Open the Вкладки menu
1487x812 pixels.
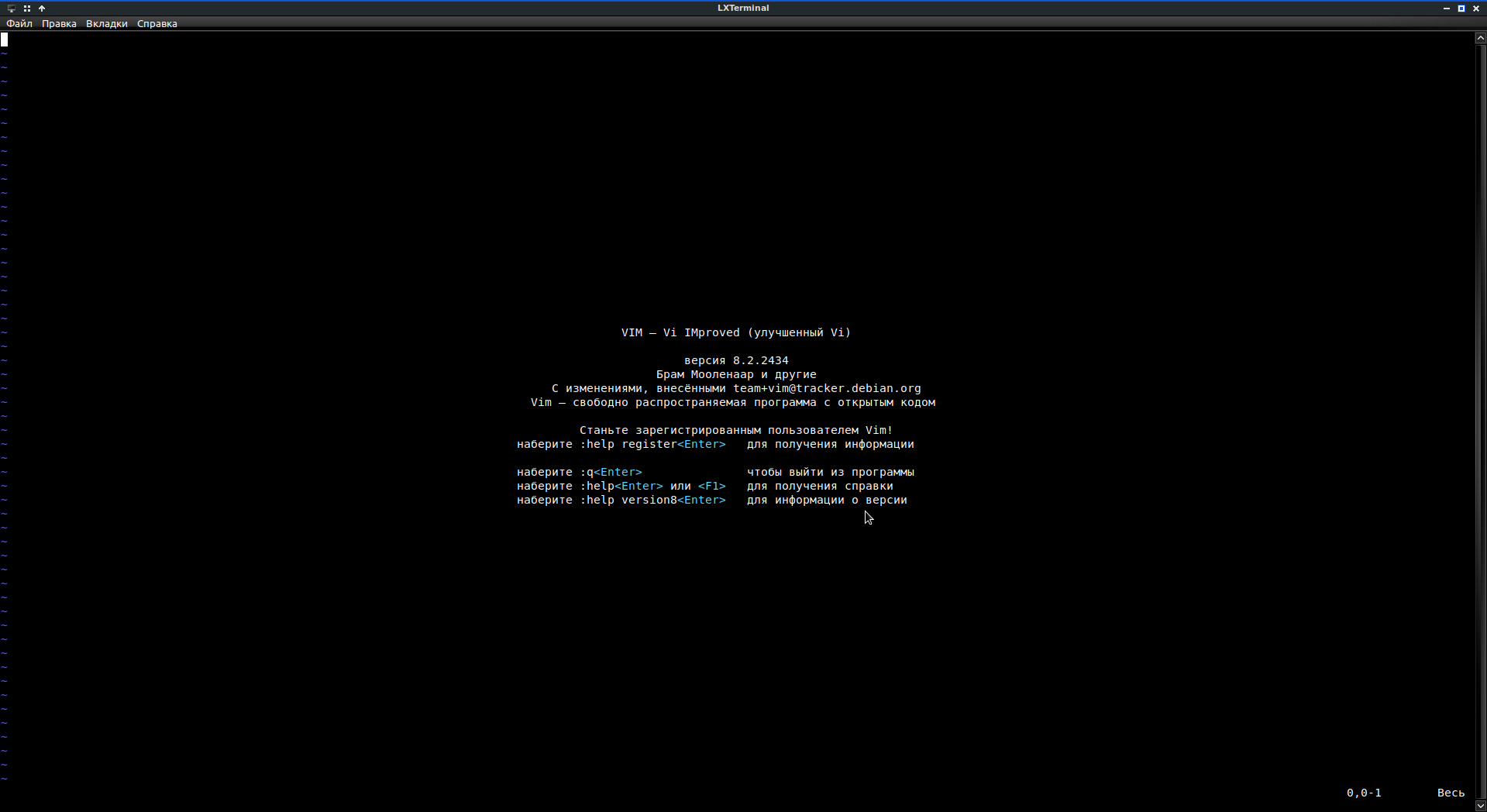[107, 24]
